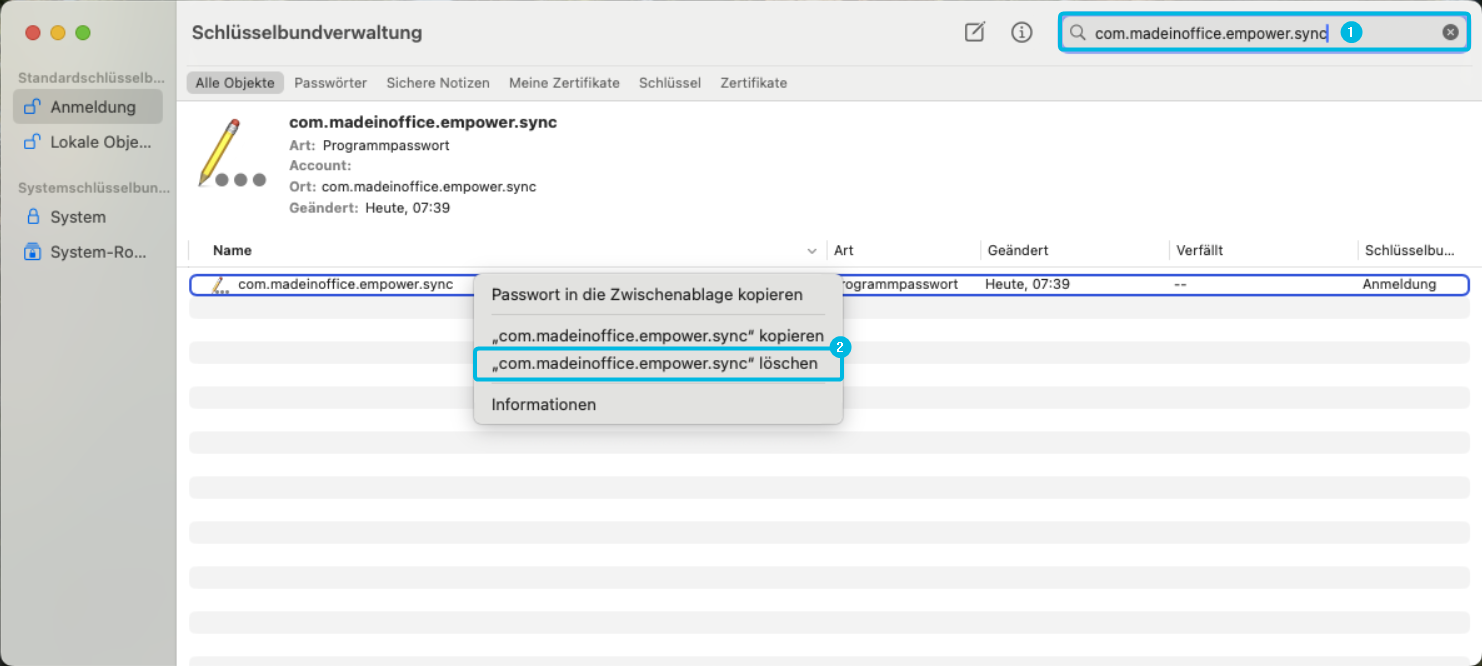Viewport: 1482px width, 666px height.
Task: Open the Meine Zertifikate tab
Action: tap(564, 83)
